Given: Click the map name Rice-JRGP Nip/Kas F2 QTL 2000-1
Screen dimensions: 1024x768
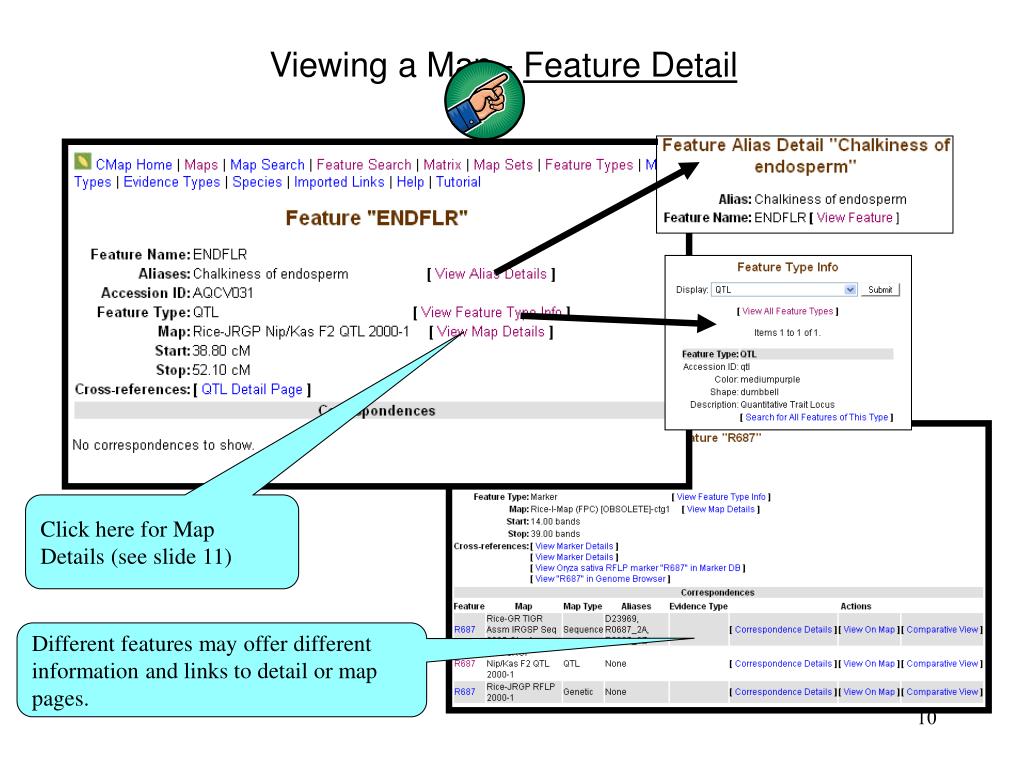Looking at the screenshot, I should point(301,332).
